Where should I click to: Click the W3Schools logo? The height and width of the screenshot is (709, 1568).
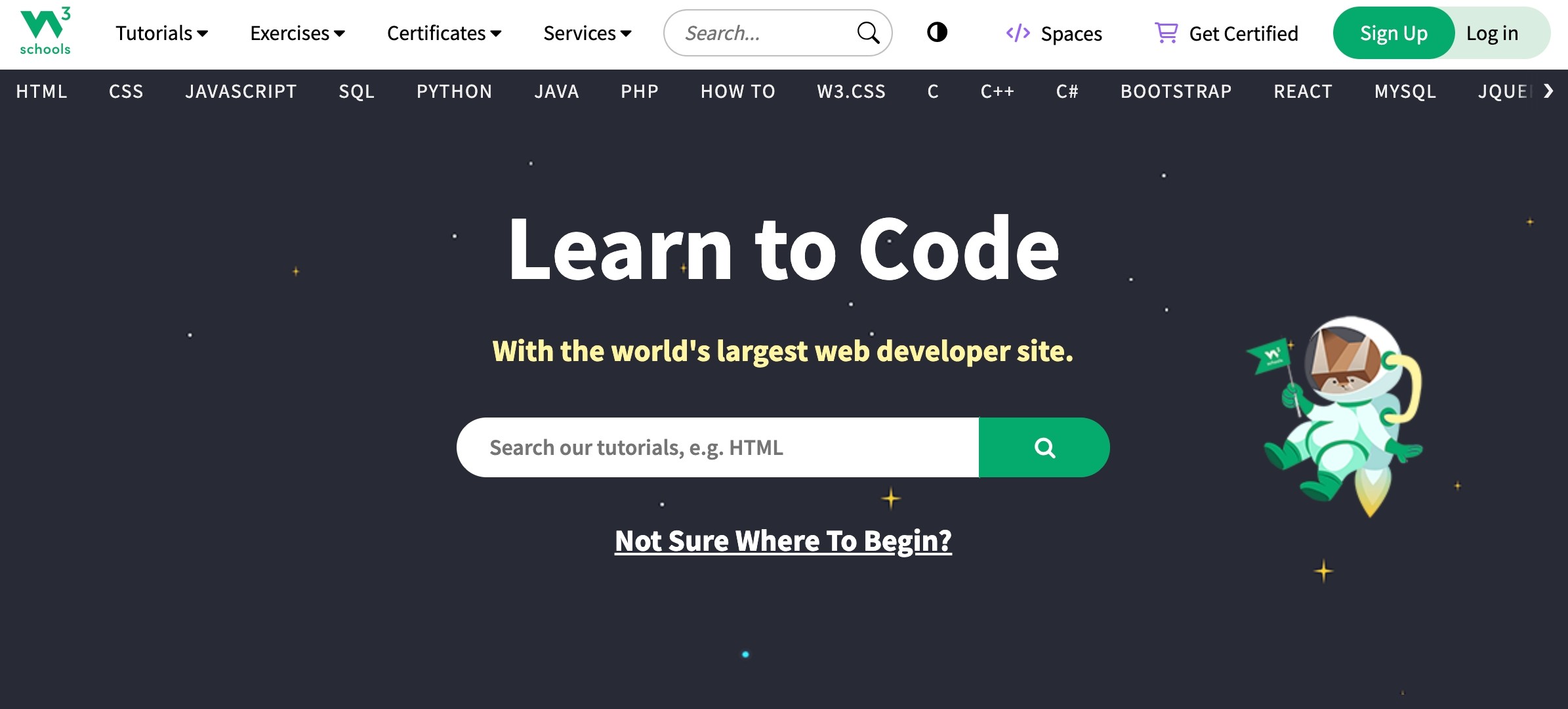[45, 32]
